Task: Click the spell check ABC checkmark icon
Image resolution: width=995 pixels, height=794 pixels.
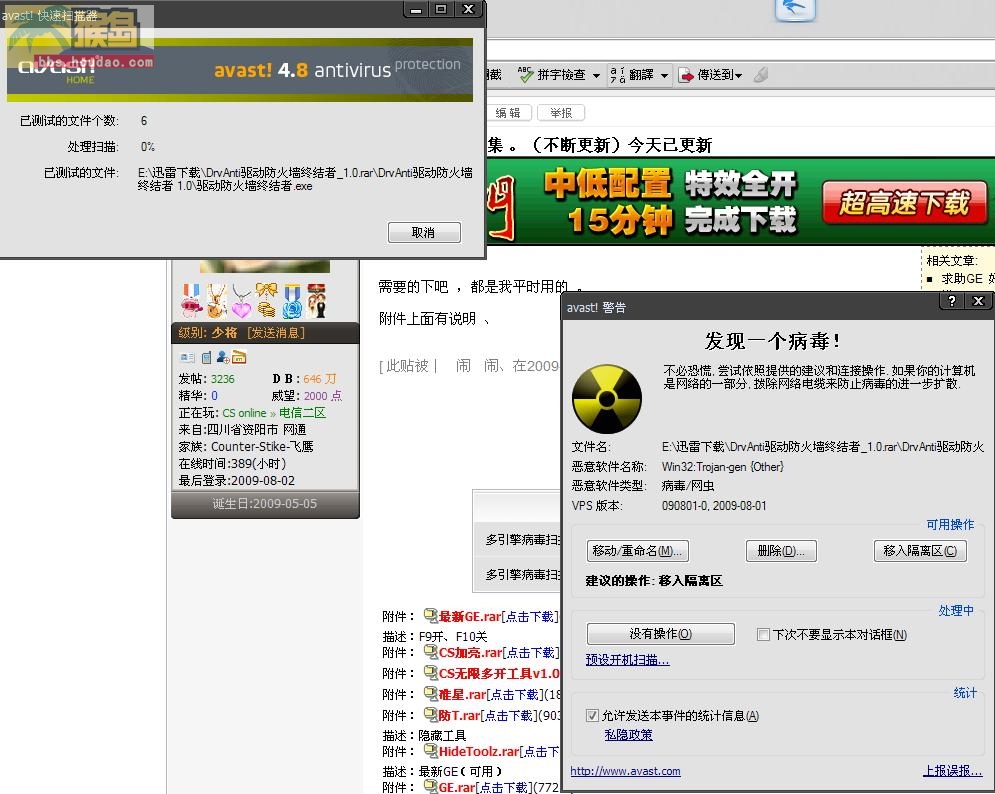Action: (525, 75)
